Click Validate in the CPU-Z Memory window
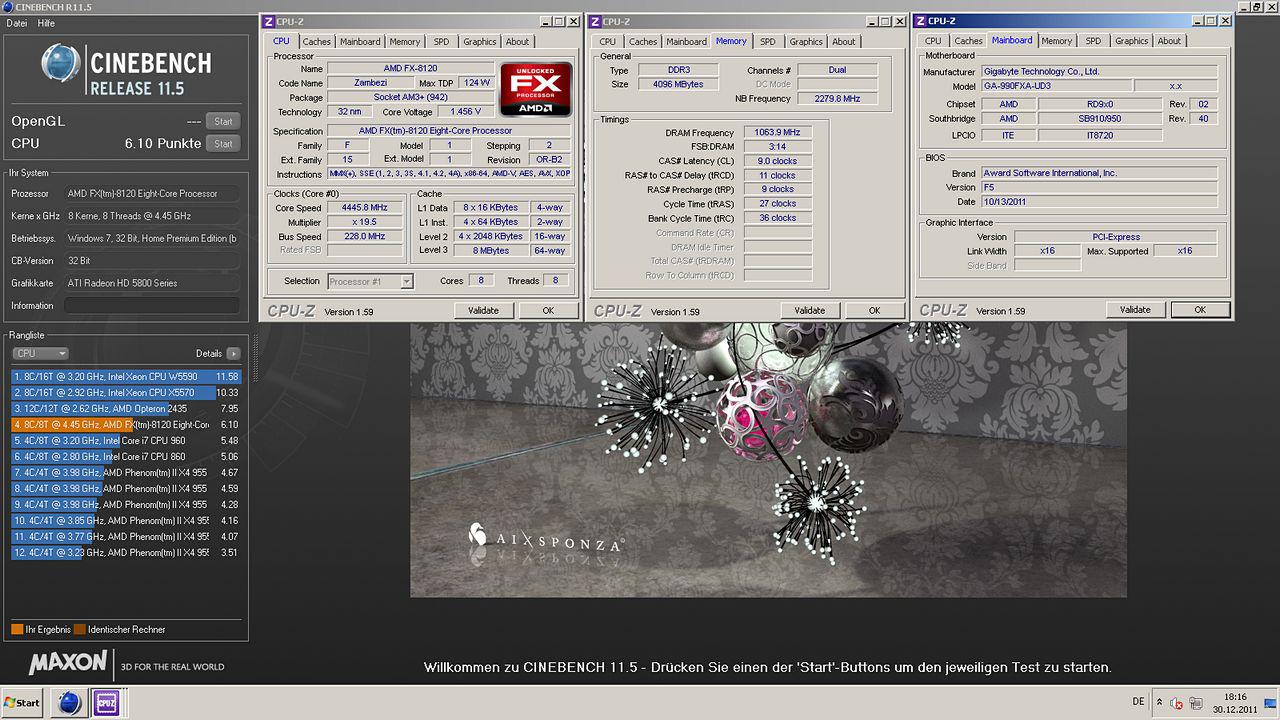The height and width of the screenshot is (720, 1280). click(x=810, y=310)
